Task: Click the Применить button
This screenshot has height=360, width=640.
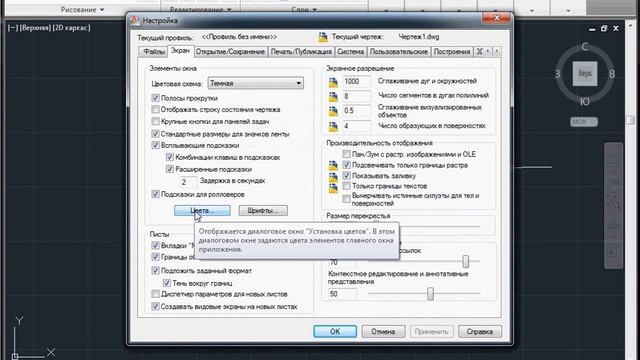Action: [431, 331]
